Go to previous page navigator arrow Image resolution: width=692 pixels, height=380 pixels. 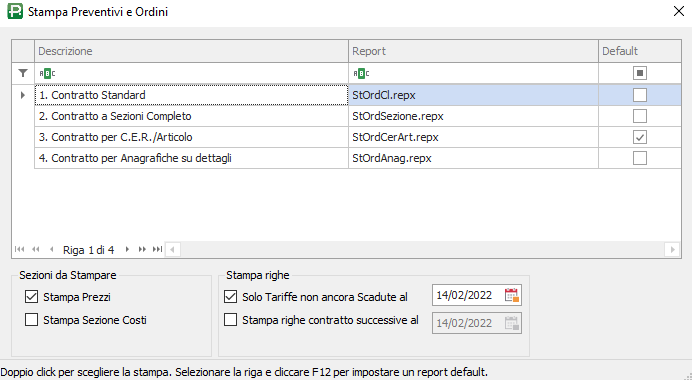point(36,249)
